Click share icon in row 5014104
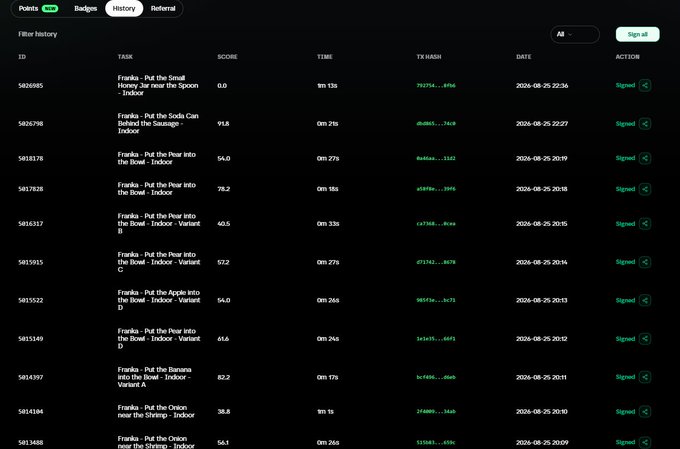 [644, 412]
